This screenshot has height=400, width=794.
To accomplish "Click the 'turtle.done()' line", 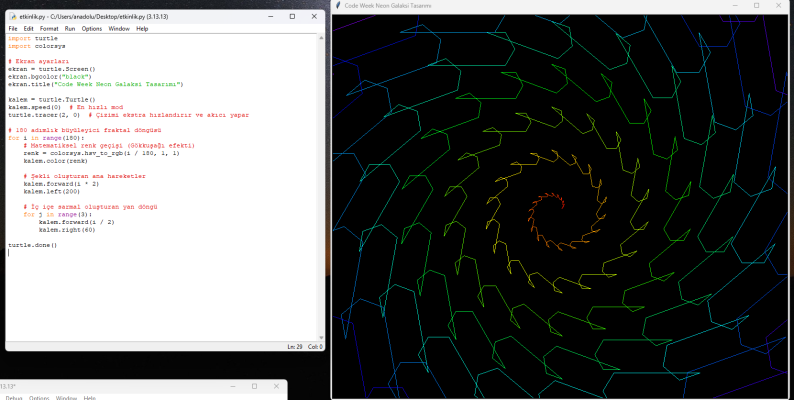I will point(32,245).
